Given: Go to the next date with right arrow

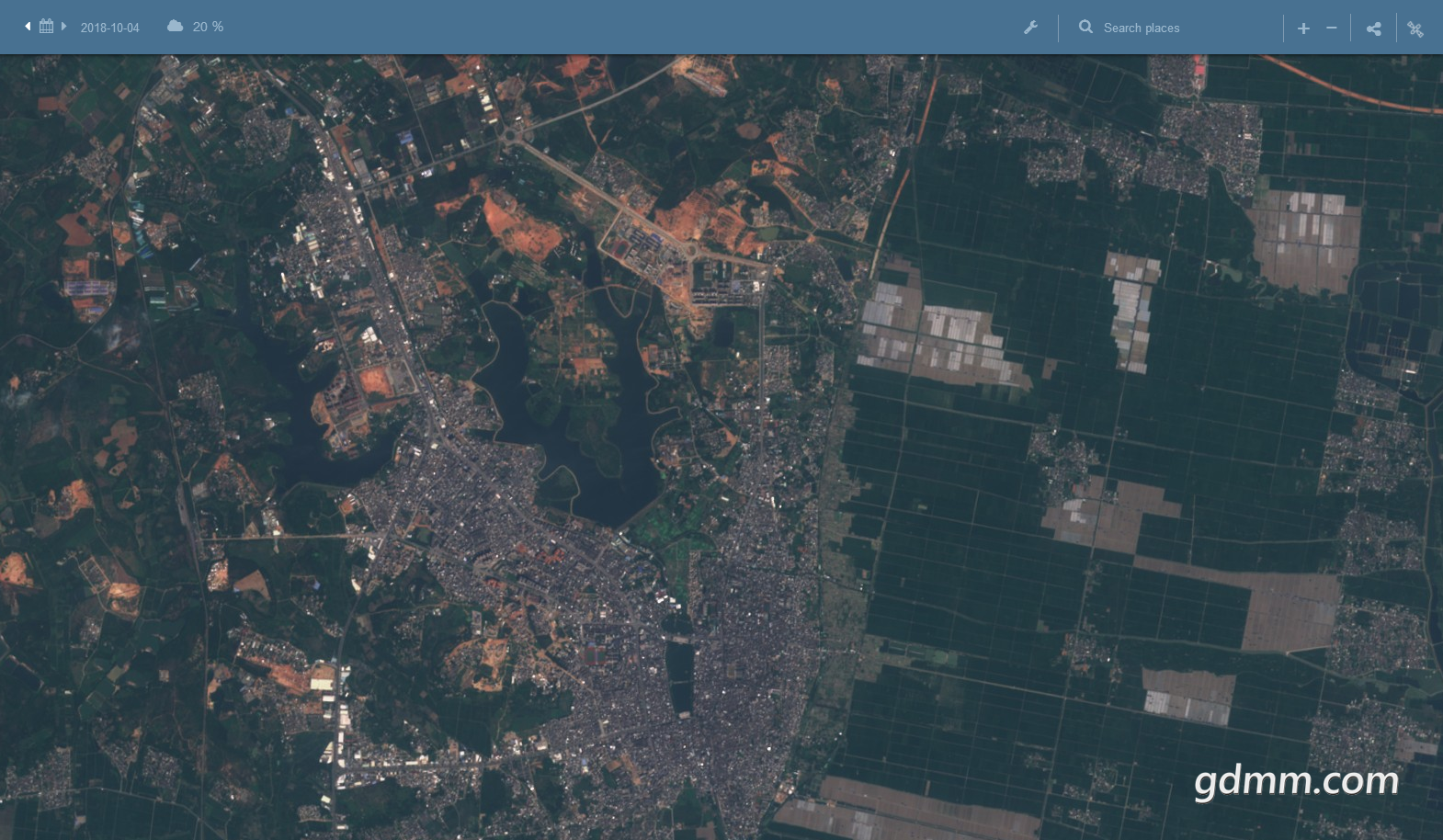Looking at the screenshot, I should point(63,27).
